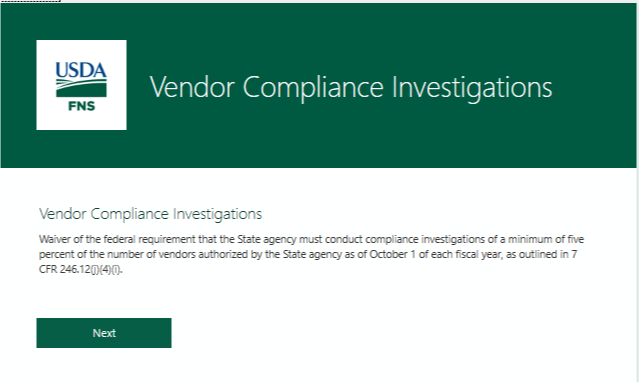Click the USDA FNS logo tile
Viewport: 639px width, 382px height.
pos(81,85)
